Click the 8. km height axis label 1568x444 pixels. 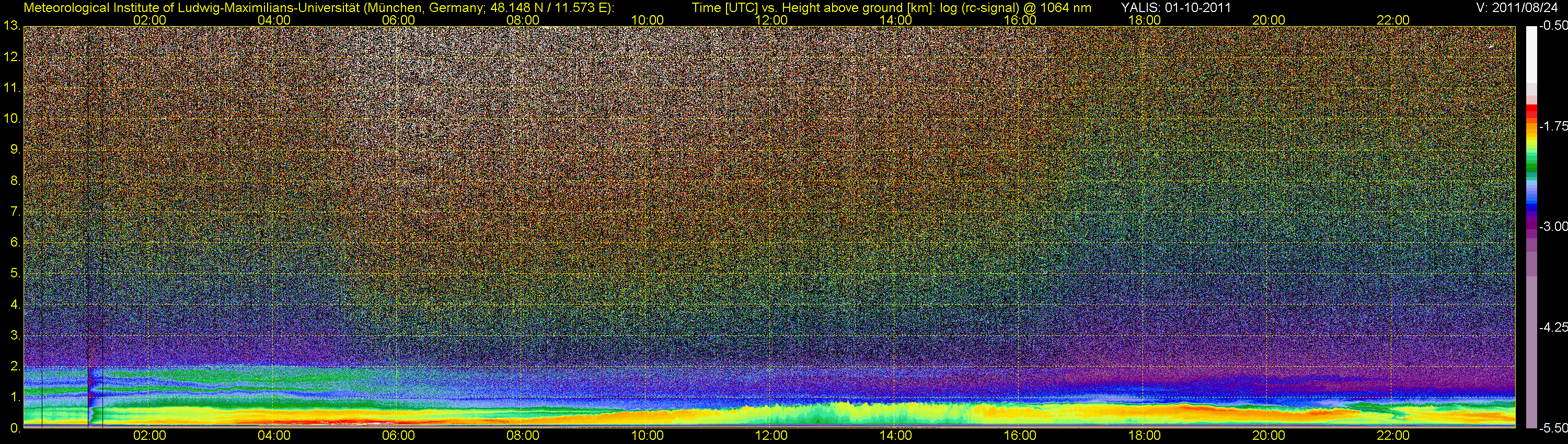tap(15, 181)
